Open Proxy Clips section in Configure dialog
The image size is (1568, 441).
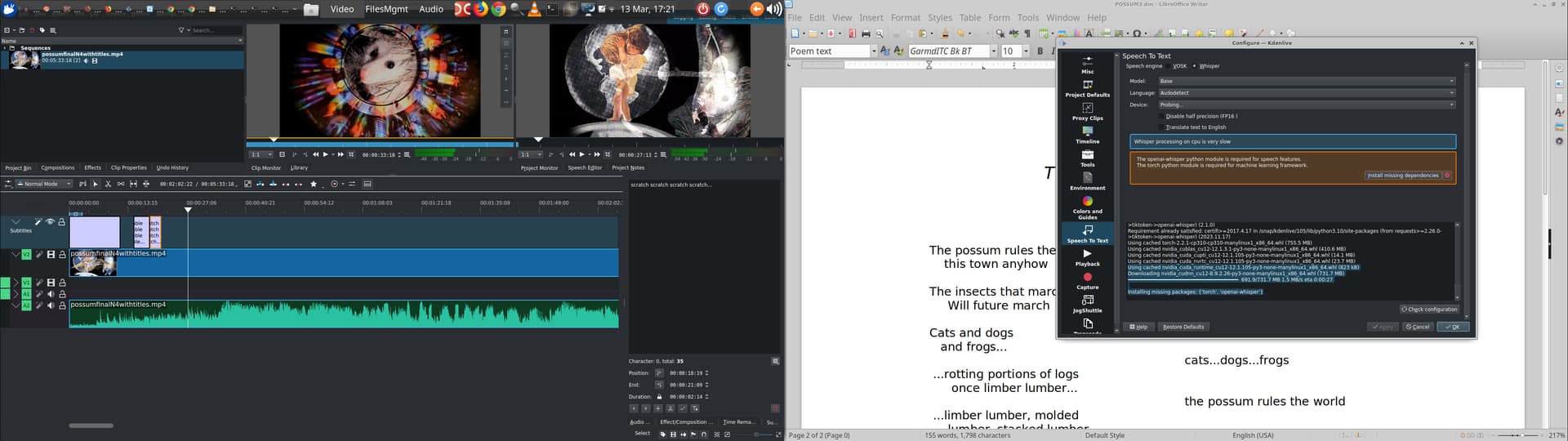1087,112
